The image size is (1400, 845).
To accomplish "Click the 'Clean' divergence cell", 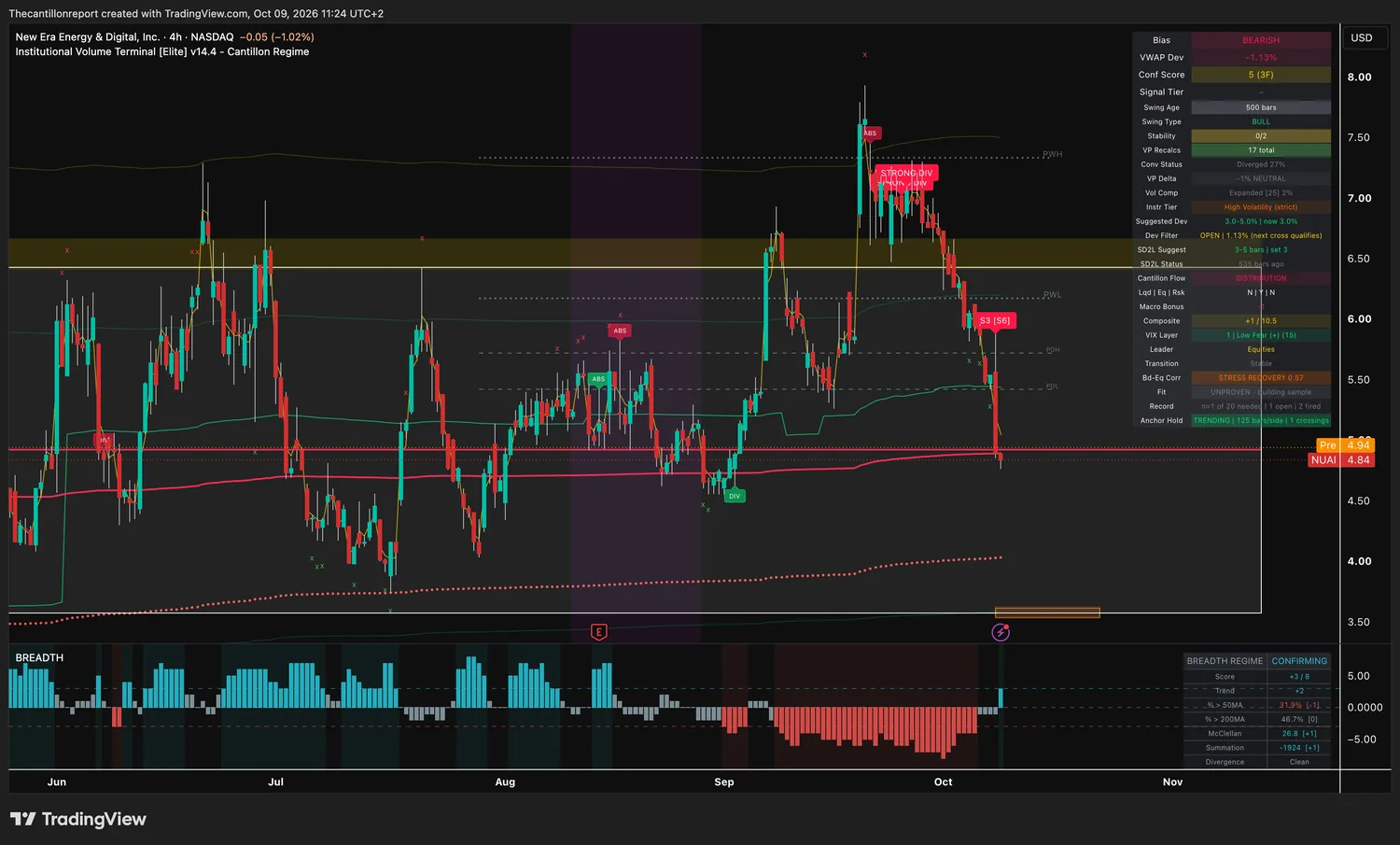I will click(x=1299, y=762).
